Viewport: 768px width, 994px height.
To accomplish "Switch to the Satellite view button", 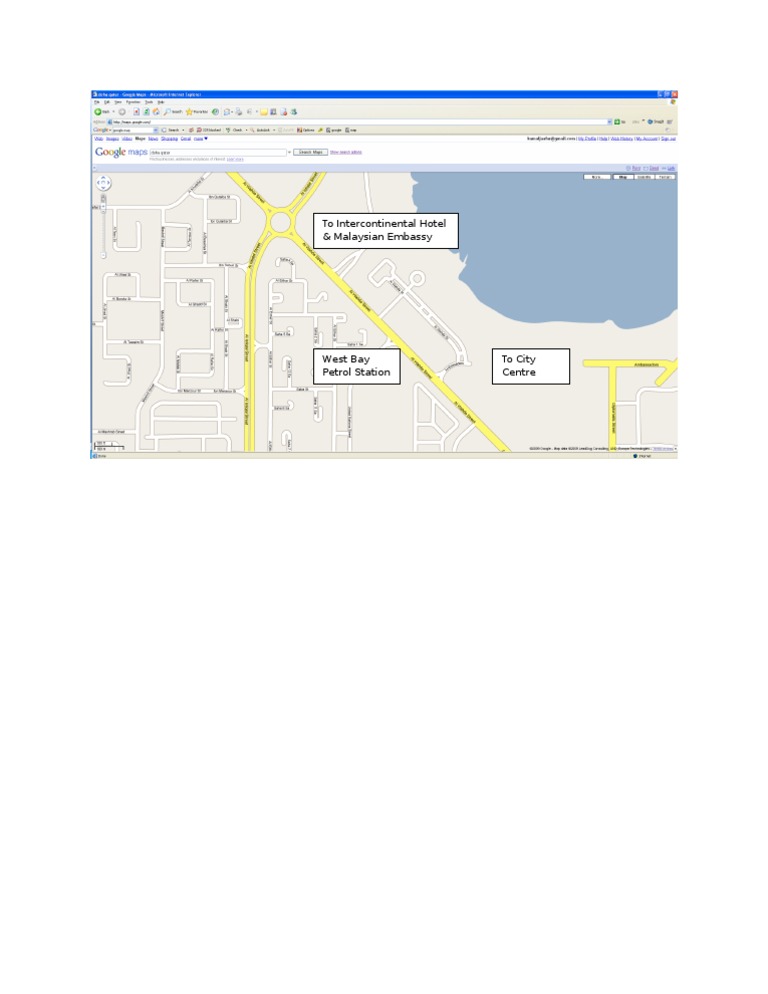I will coord(644,177).
